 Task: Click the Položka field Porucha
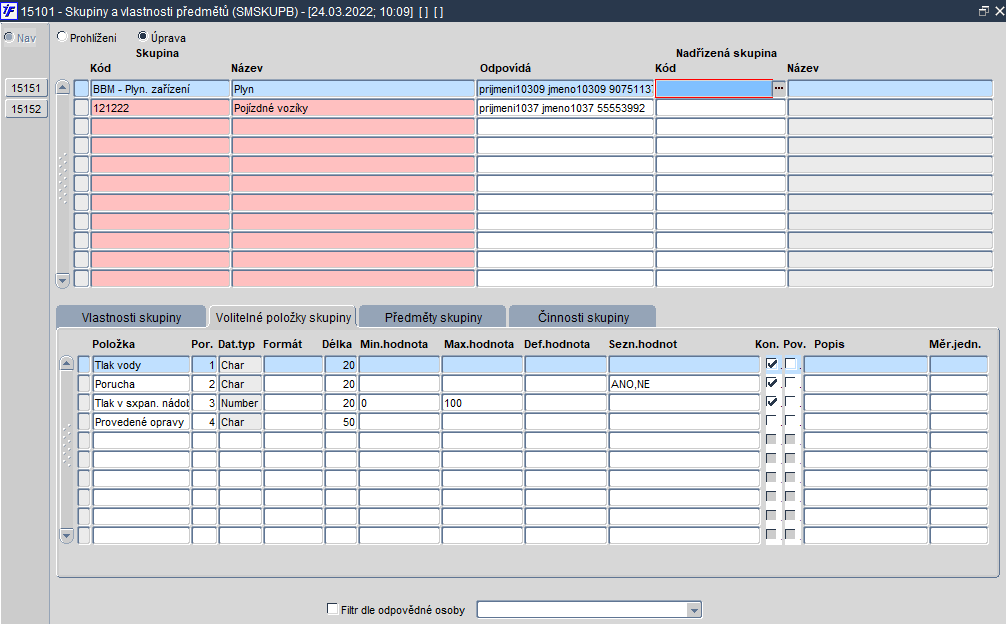(141, 384)
